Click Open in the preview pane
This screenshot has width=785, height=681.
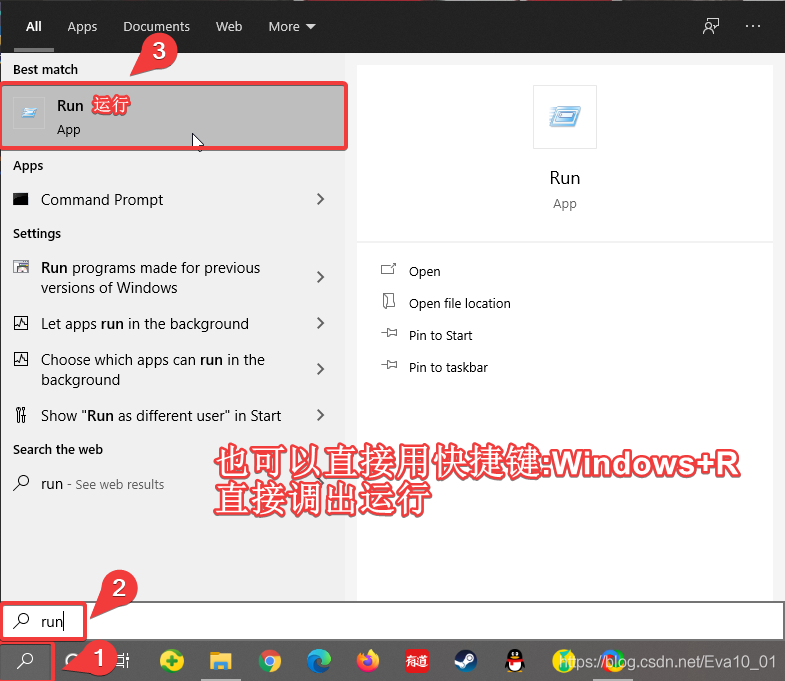click(425, 271)
